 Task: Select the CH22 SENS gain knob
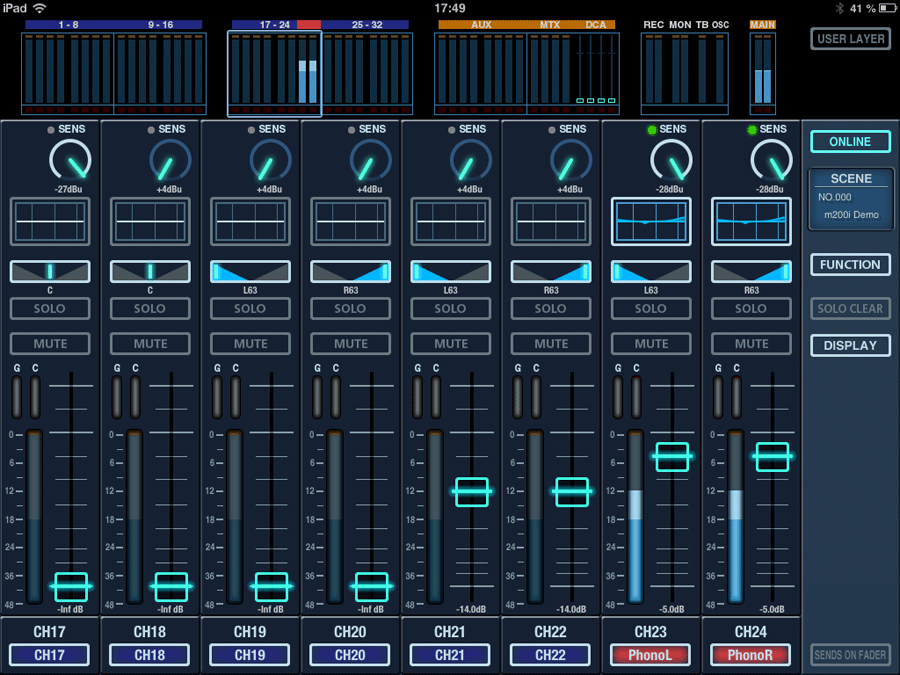pos(571,161)
